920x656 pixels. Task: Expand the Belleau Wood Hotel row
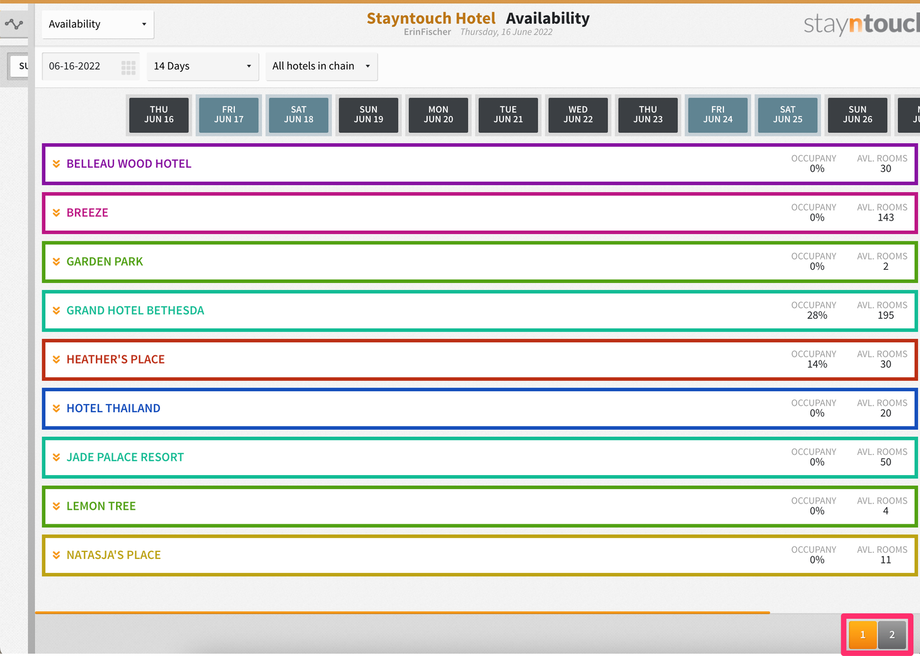click(56, 164)
